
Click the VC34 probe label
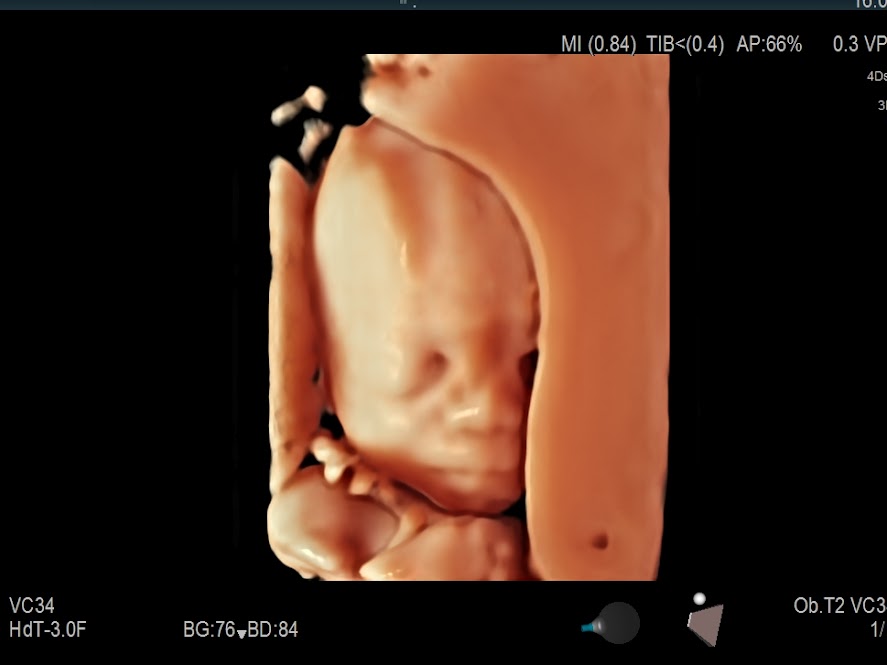click(32, 606)
